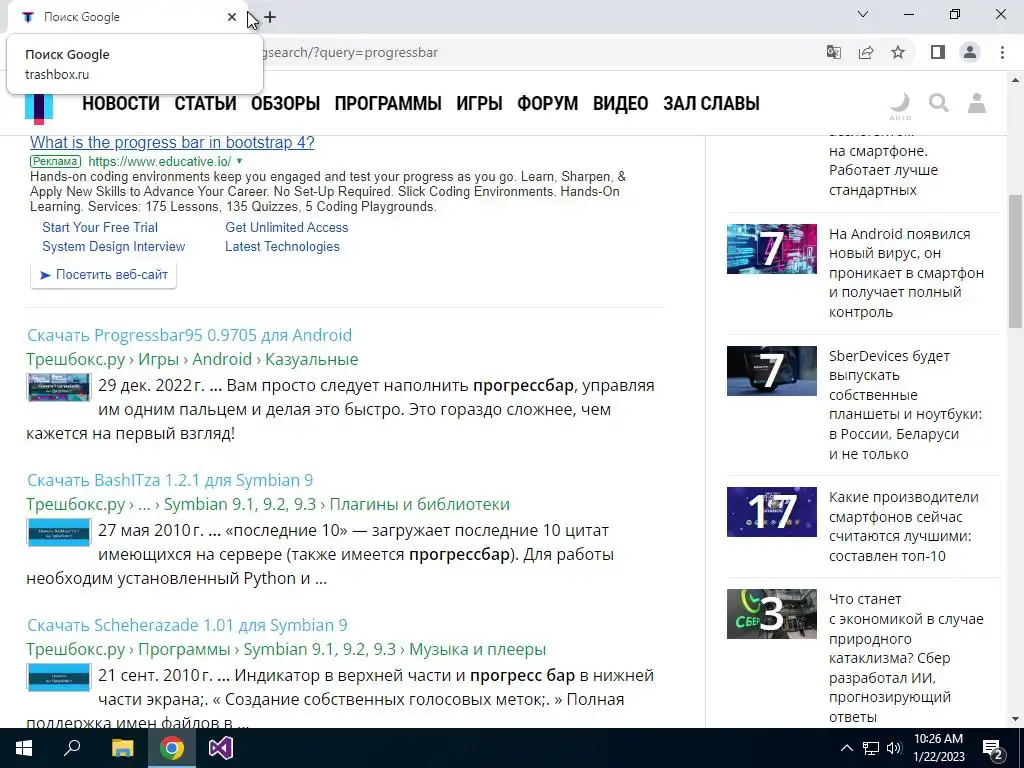Open File Explorer from taskbar
This screenshot has height=768, width=1024.
(x=122, y=748)
